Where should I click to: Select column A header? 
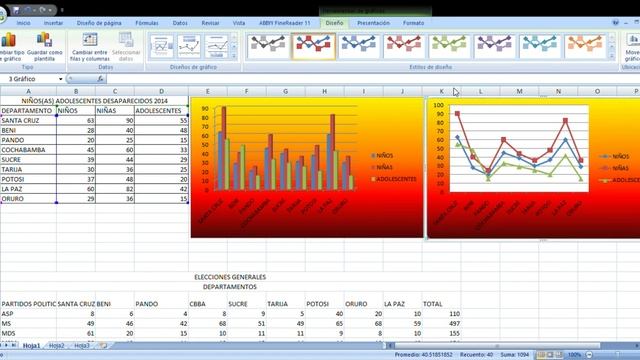point(28,91)
